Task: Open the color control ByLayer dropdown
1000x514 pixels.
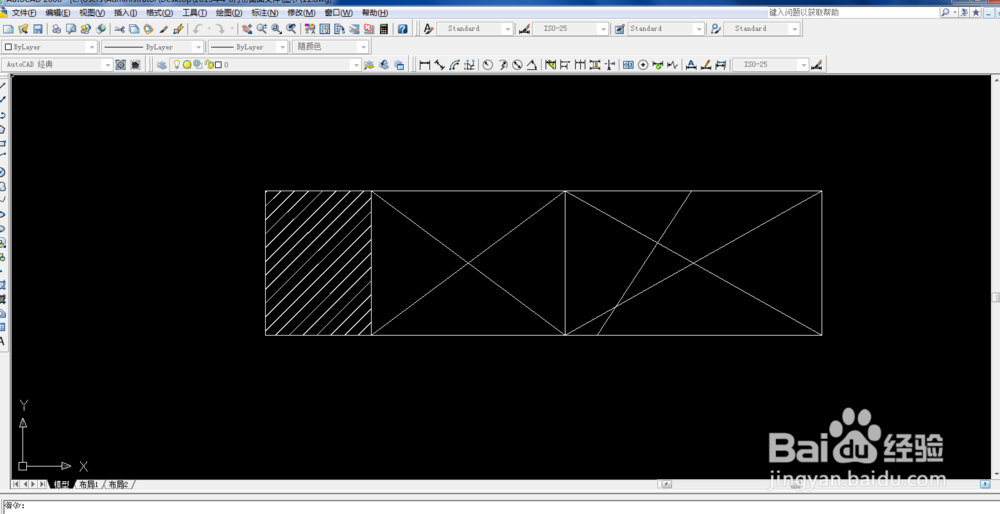Action: [x=50, y=47]
